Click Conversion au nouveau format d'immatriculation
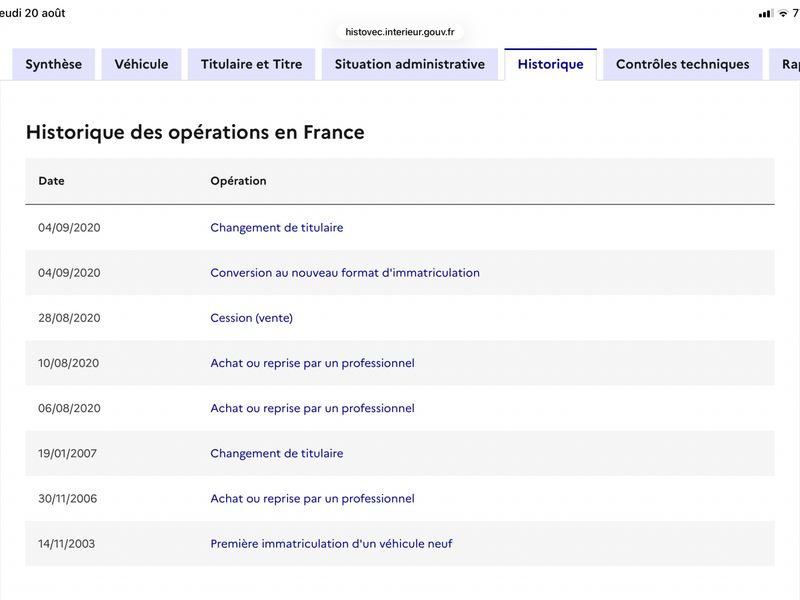 345,273
